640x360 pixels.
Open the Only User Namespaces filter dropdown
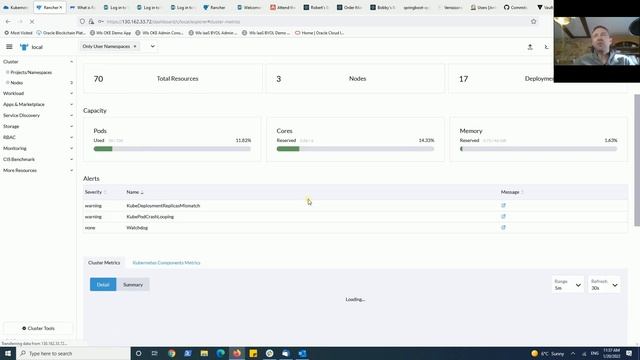[109, 47]
